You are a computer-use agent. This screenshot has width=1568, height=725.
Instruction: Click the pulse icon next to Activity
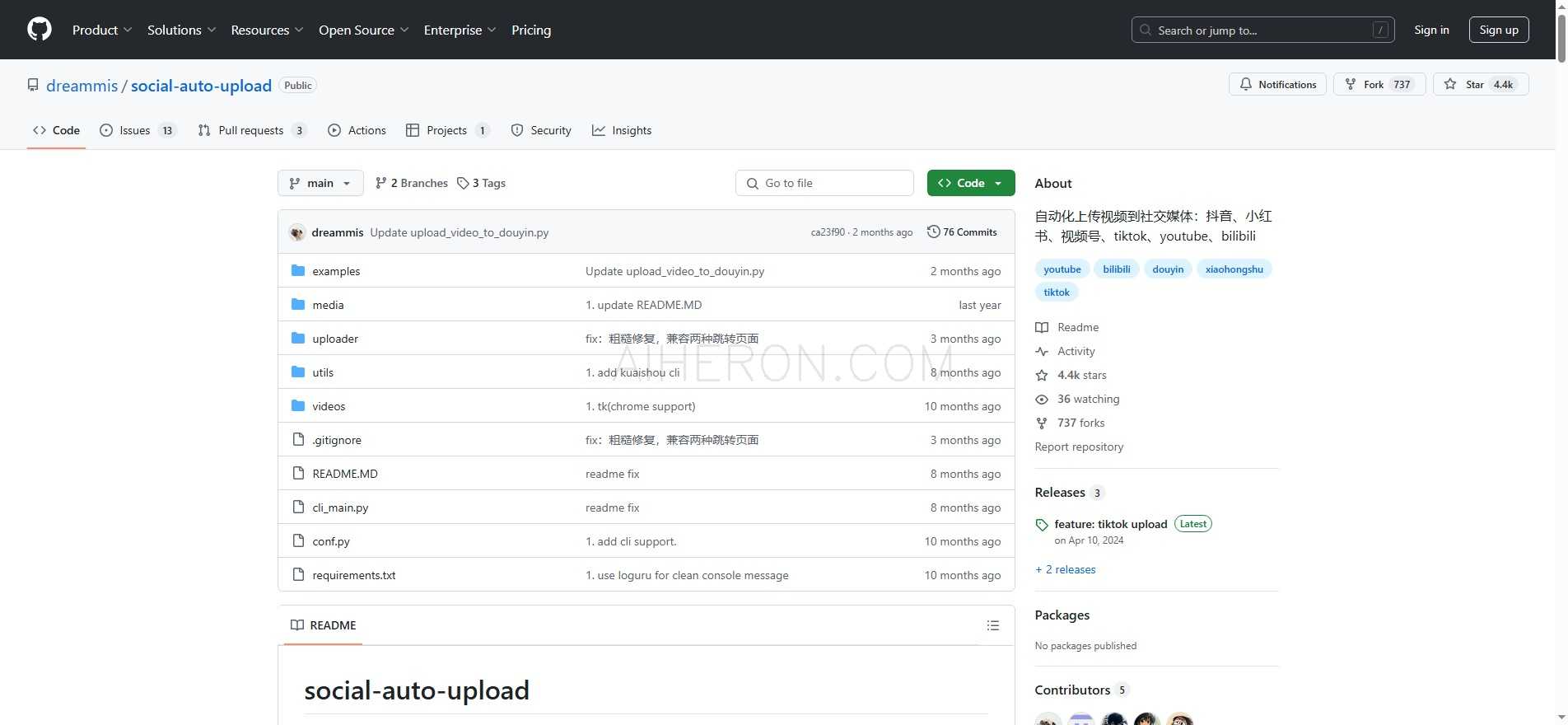pyautogui.click(x=1042, y=351)
